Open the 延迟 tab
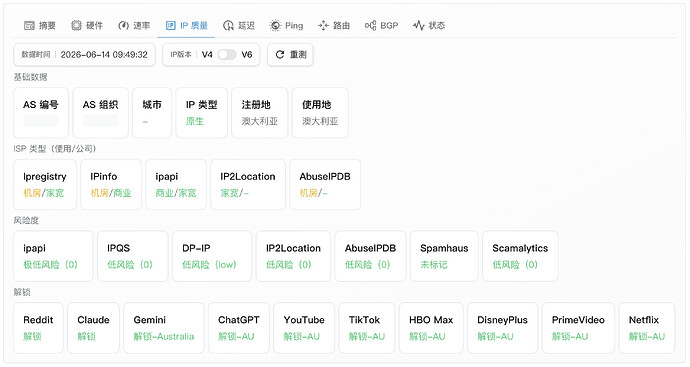Image resolution: width=690 pixels, height=367 pixels. [239, 26]
